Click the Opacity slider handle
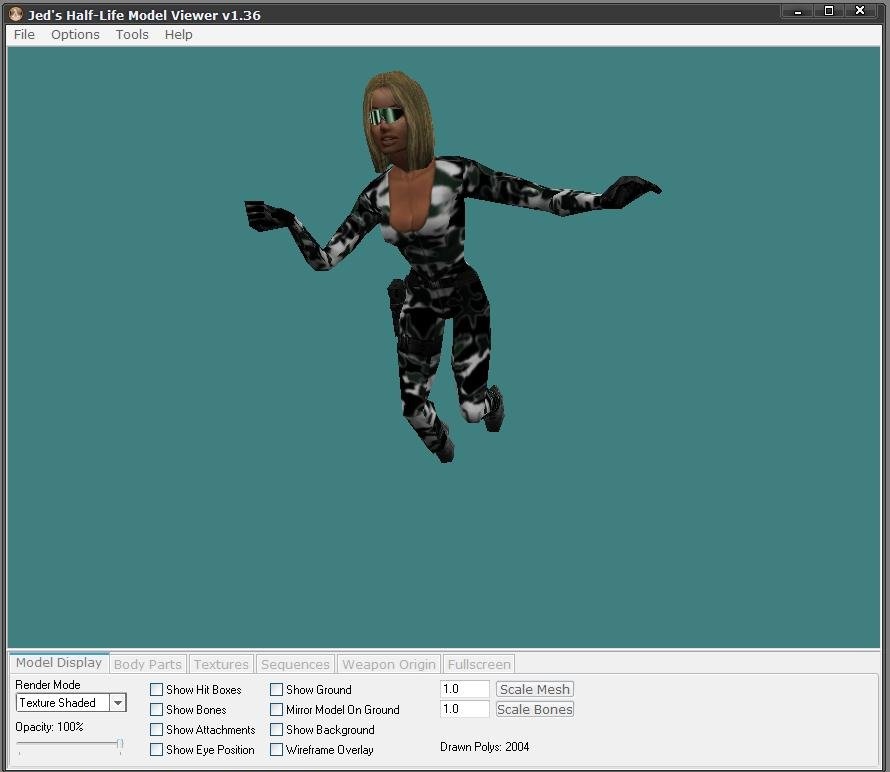Screen dimensions: 890x772 pos(120,743)
